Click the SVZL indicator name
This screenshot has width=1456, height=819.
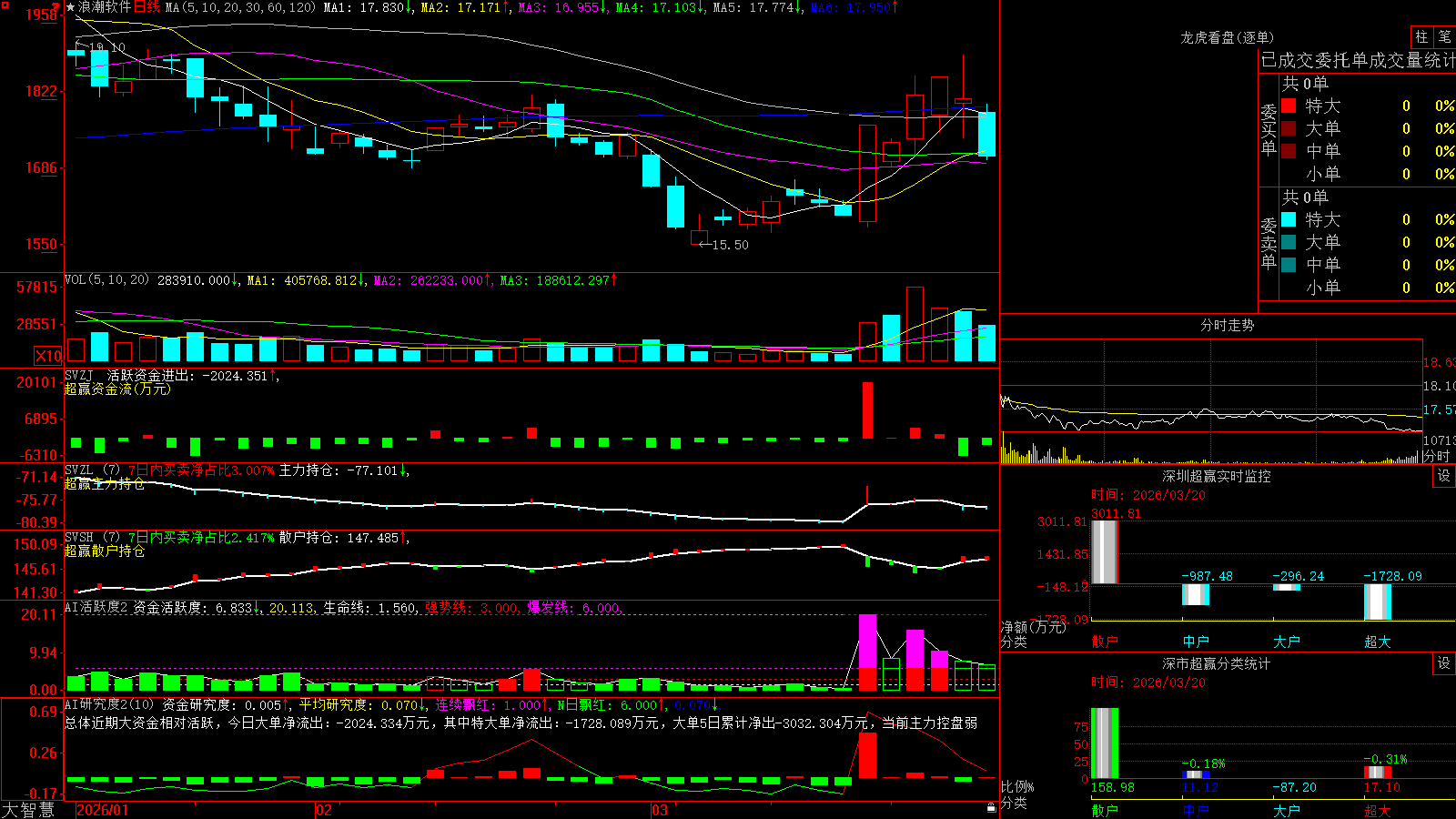79,470
